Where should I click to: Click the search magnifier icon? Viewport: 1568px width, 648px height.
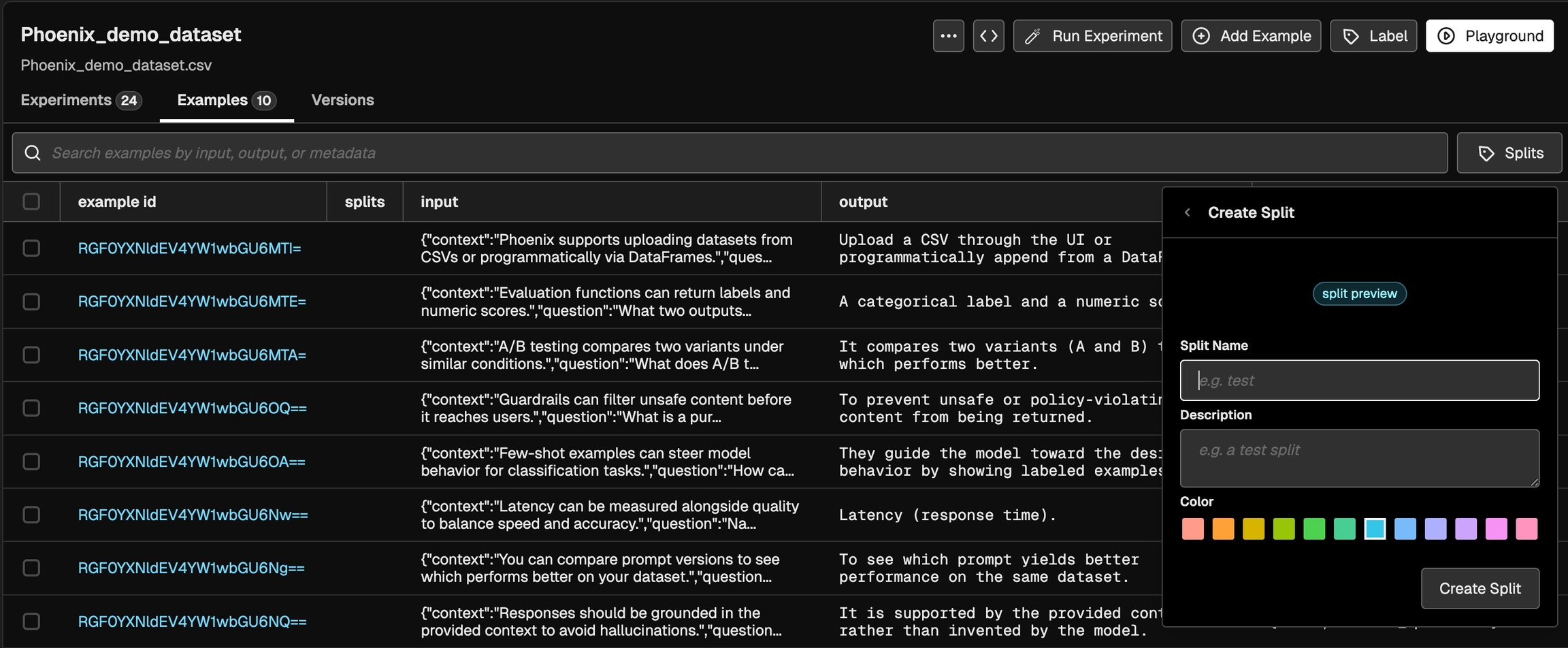pyautogui.click(x=33, y=152)
